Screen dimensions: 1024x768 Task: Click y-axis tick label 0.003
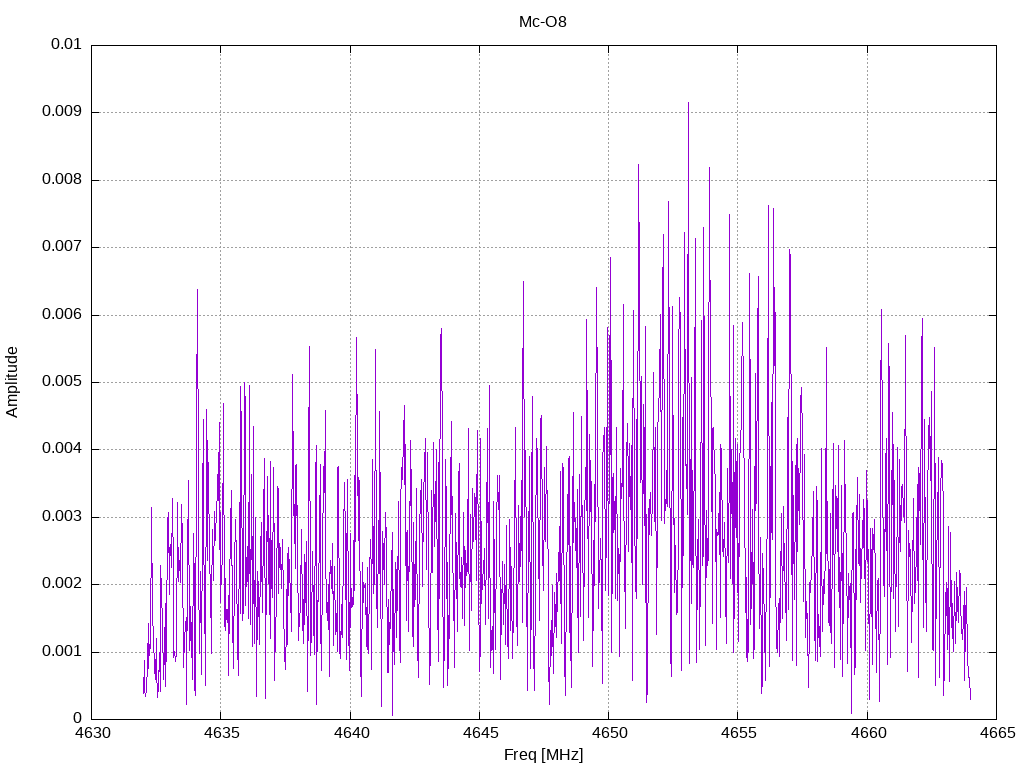pos(62,517)
